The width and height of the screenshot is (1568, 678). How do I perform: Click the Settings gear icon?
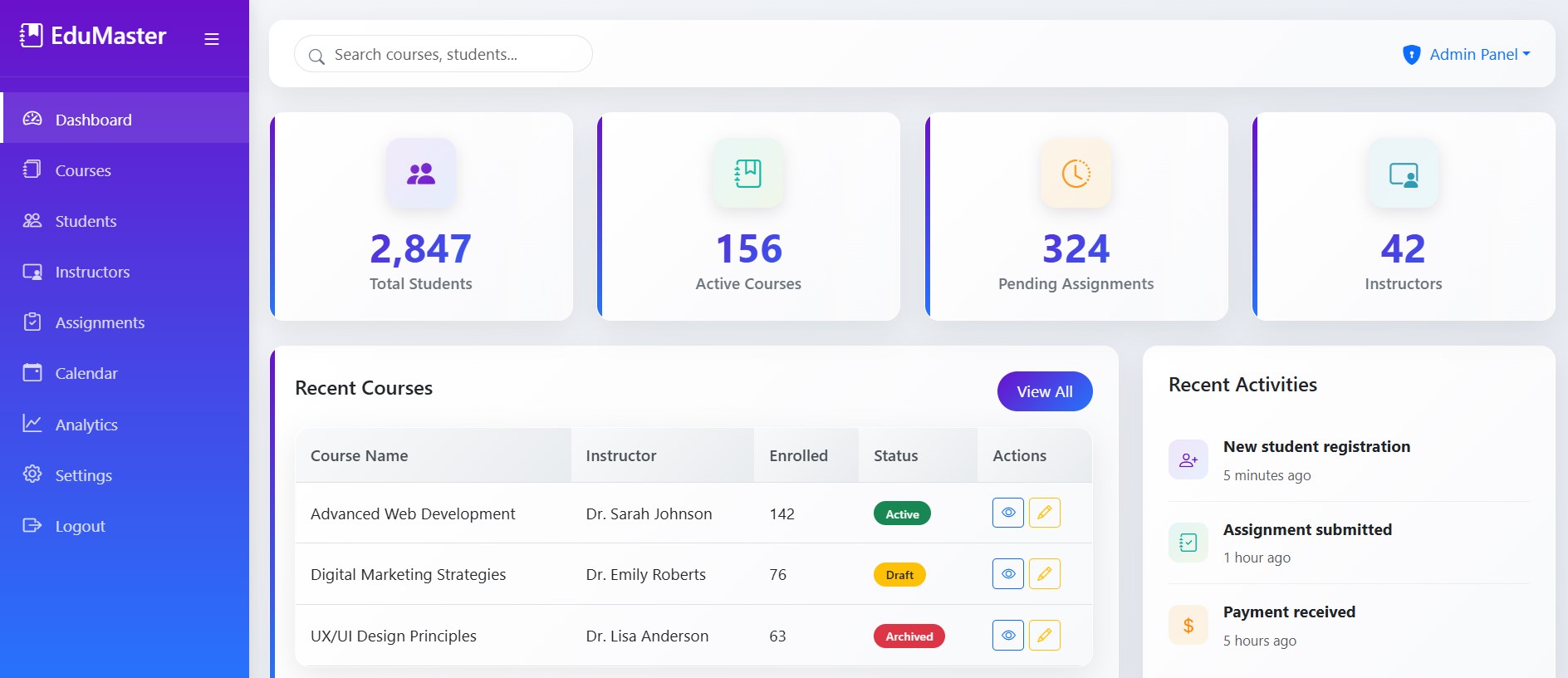point(32,474)
